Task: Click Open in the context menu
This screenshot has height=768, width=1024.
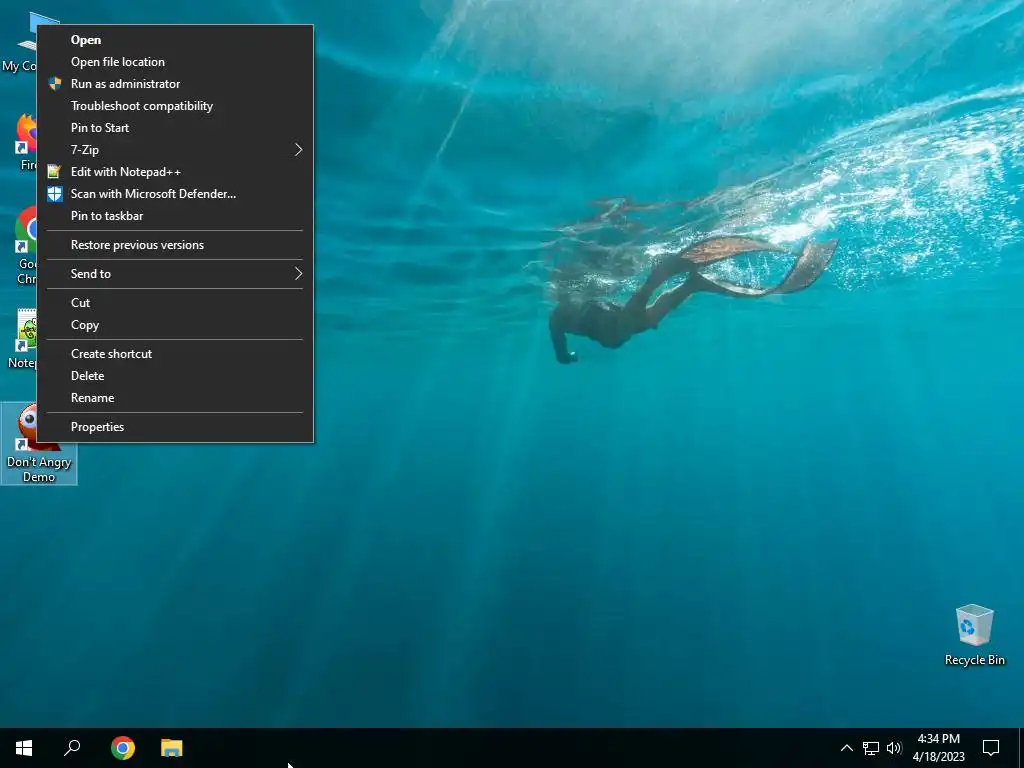Action: 175,40
